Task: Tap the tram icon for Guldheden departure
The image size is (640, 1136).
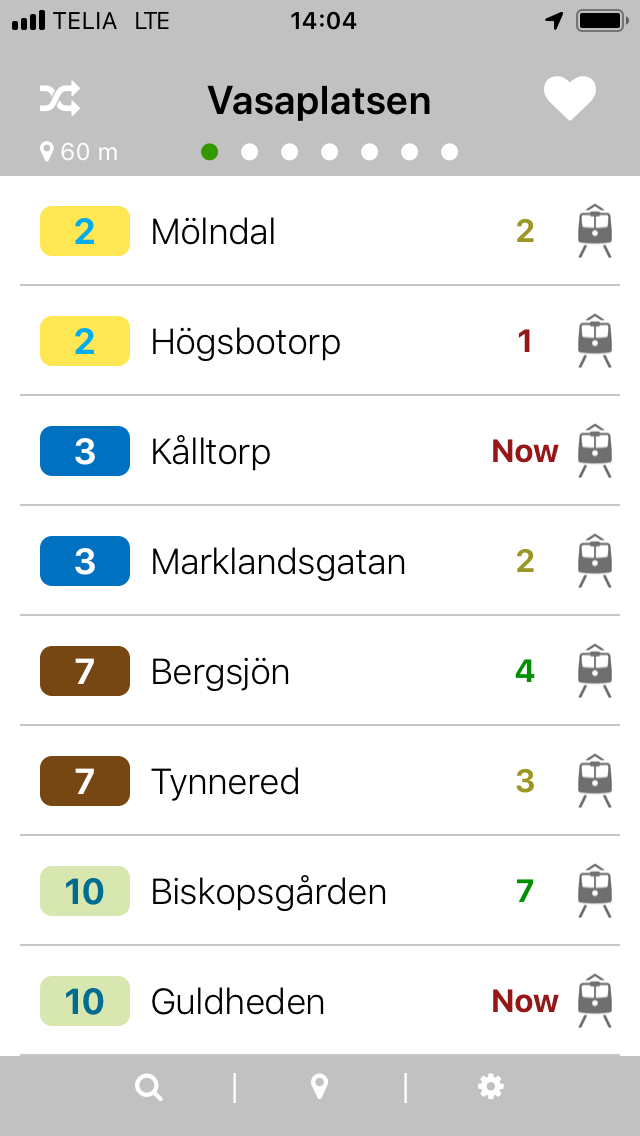Action: coord(594,1001)
